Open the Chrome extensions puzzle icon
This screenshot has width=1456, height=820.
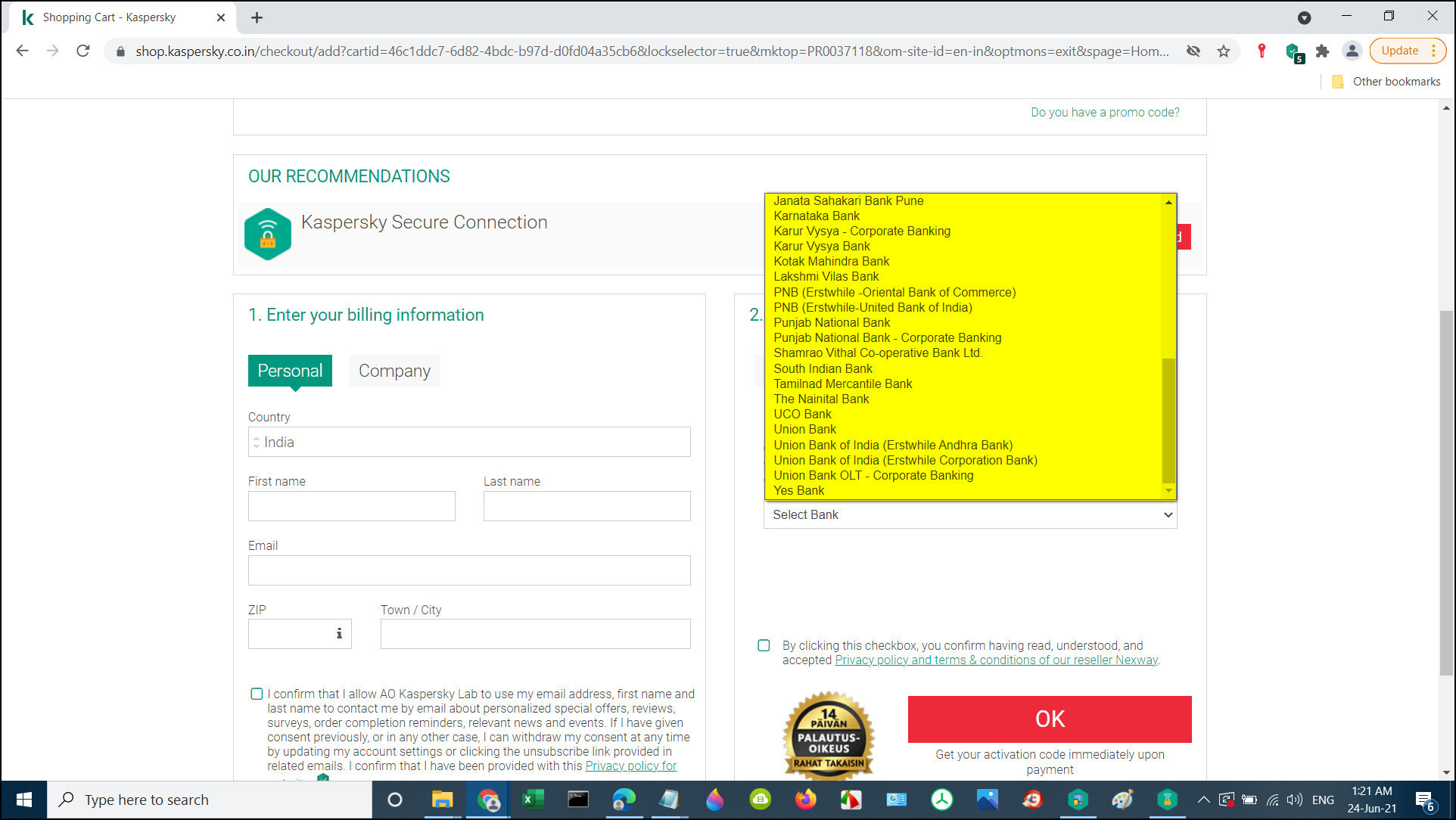coord(1322,51)
